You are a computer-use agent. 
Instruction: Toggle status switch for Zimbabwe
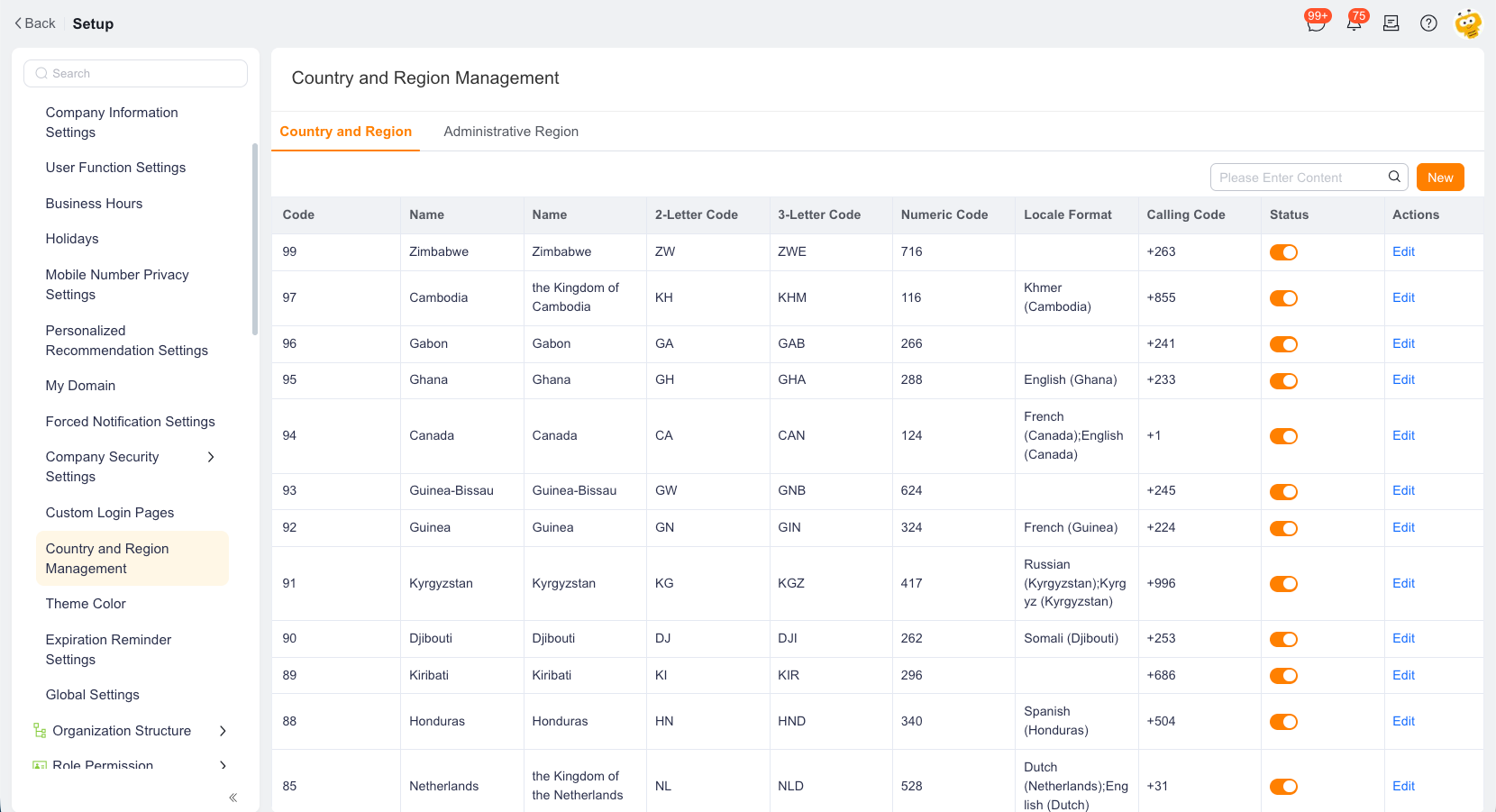click(1283, 252)
